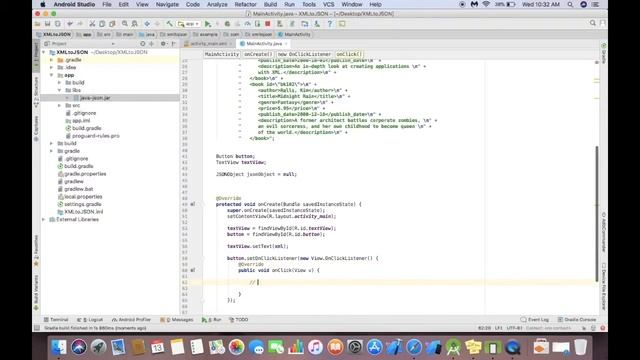Open the Terminal tool window
This screenshot has width=640, height=360.
[x=56, y=320]
